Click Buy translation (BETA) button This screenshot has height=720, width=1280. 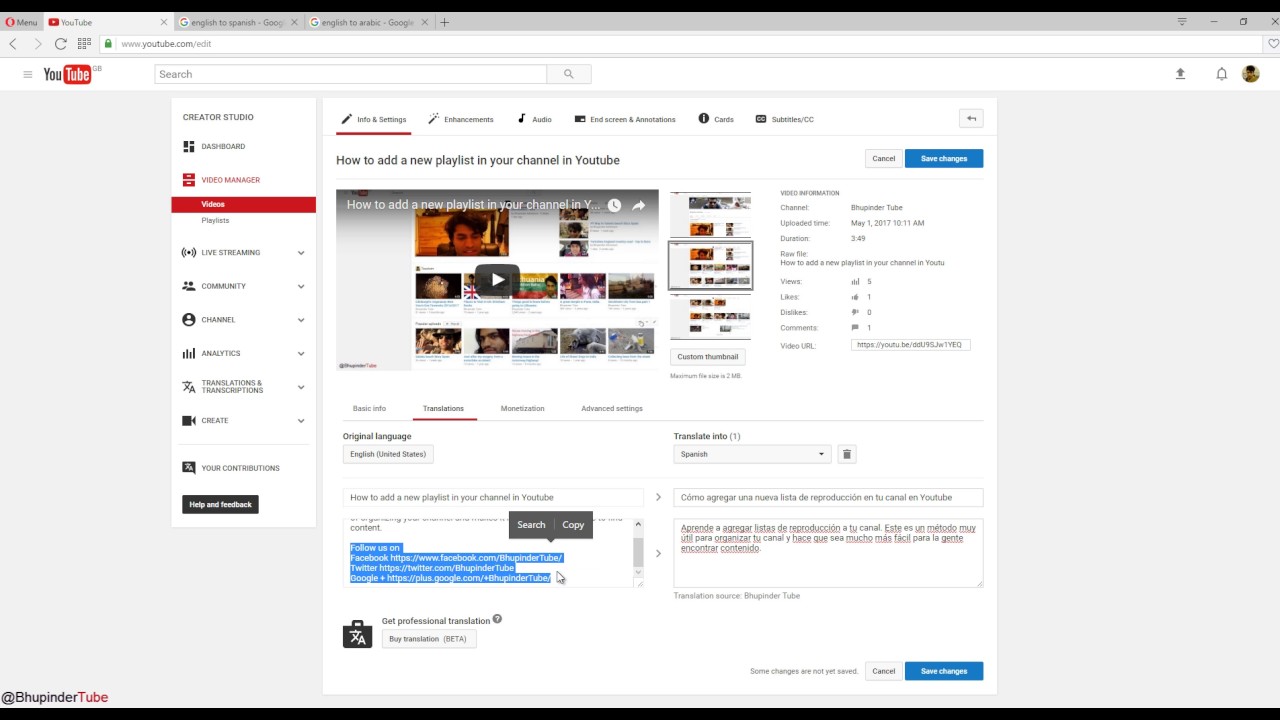(428, 639)
